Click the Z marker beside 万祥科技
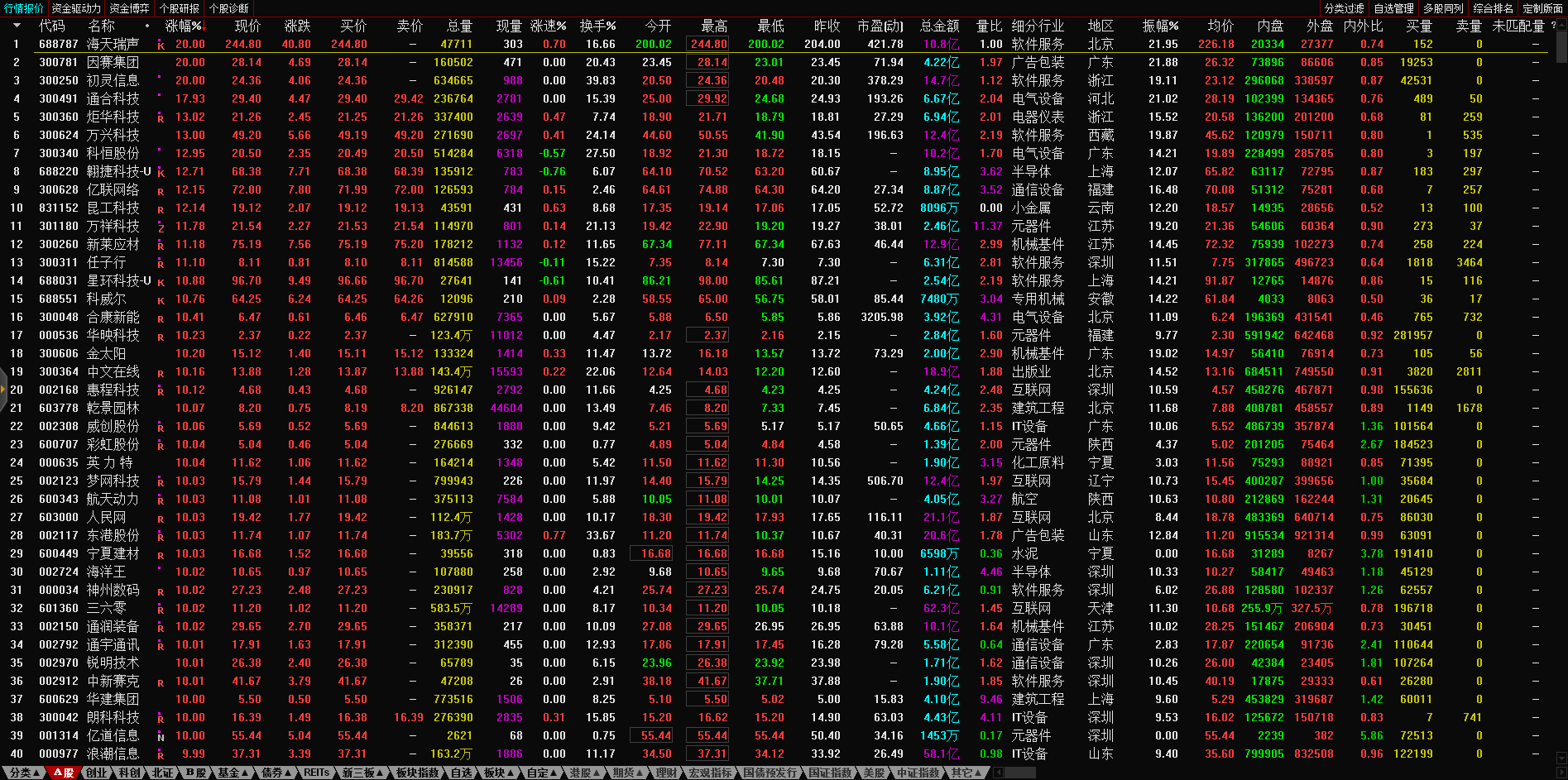Screen dimensions: 1568x780 click(161, 227)
